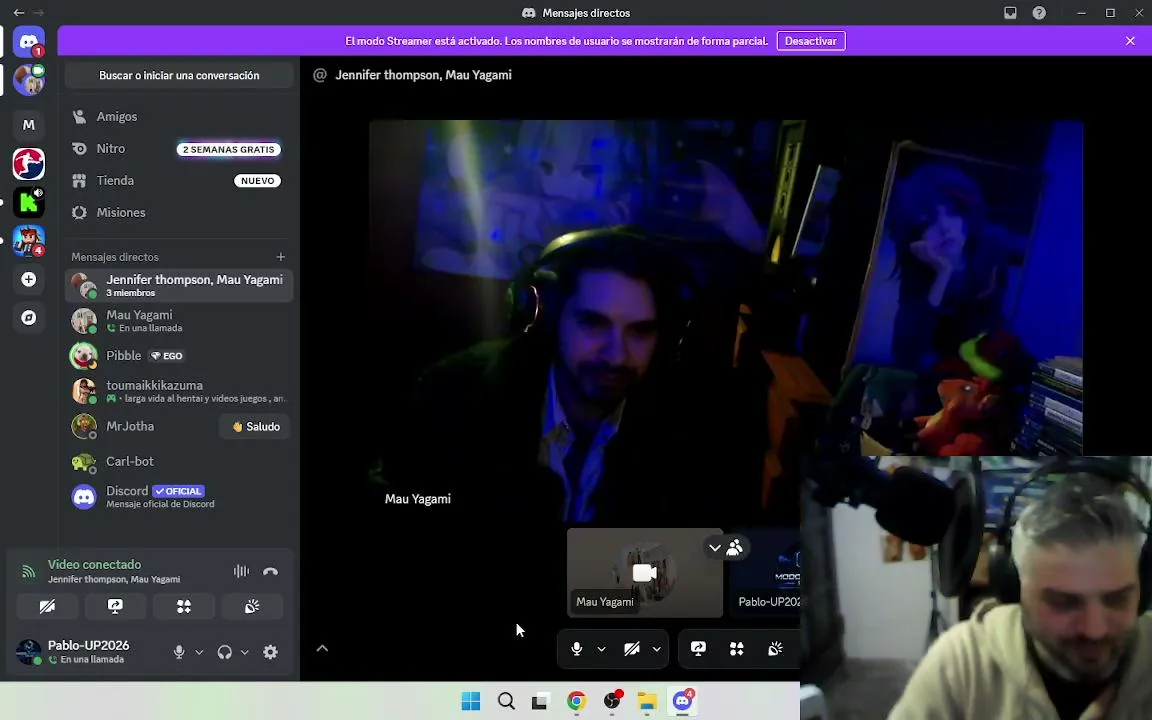Create a new DM with plus icon
Screen dimensions: 1152x720
point(281,256)
